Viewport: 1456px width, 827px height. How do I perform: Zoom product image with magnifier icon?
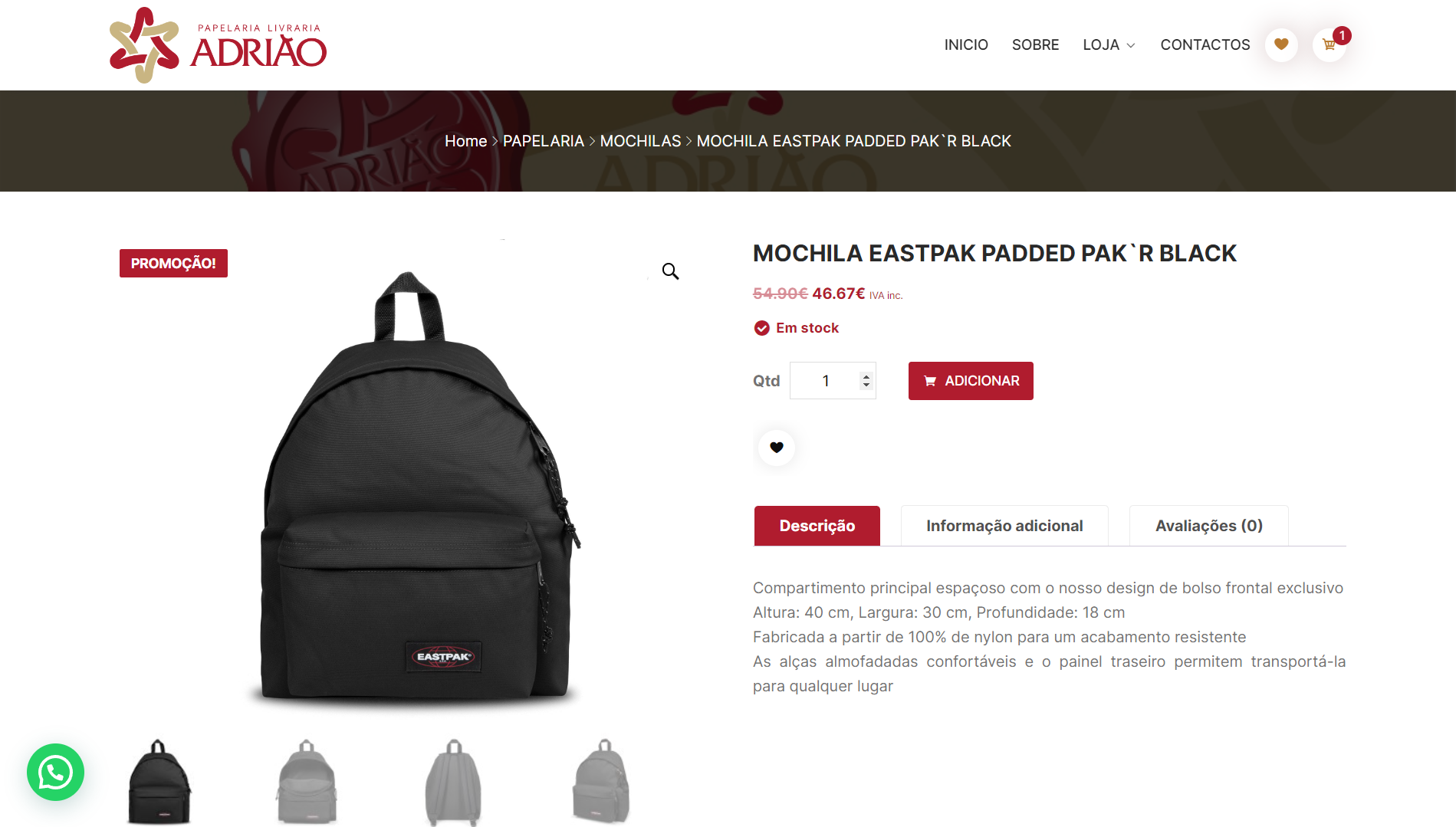pyautogui.click(x=670, y=271)
